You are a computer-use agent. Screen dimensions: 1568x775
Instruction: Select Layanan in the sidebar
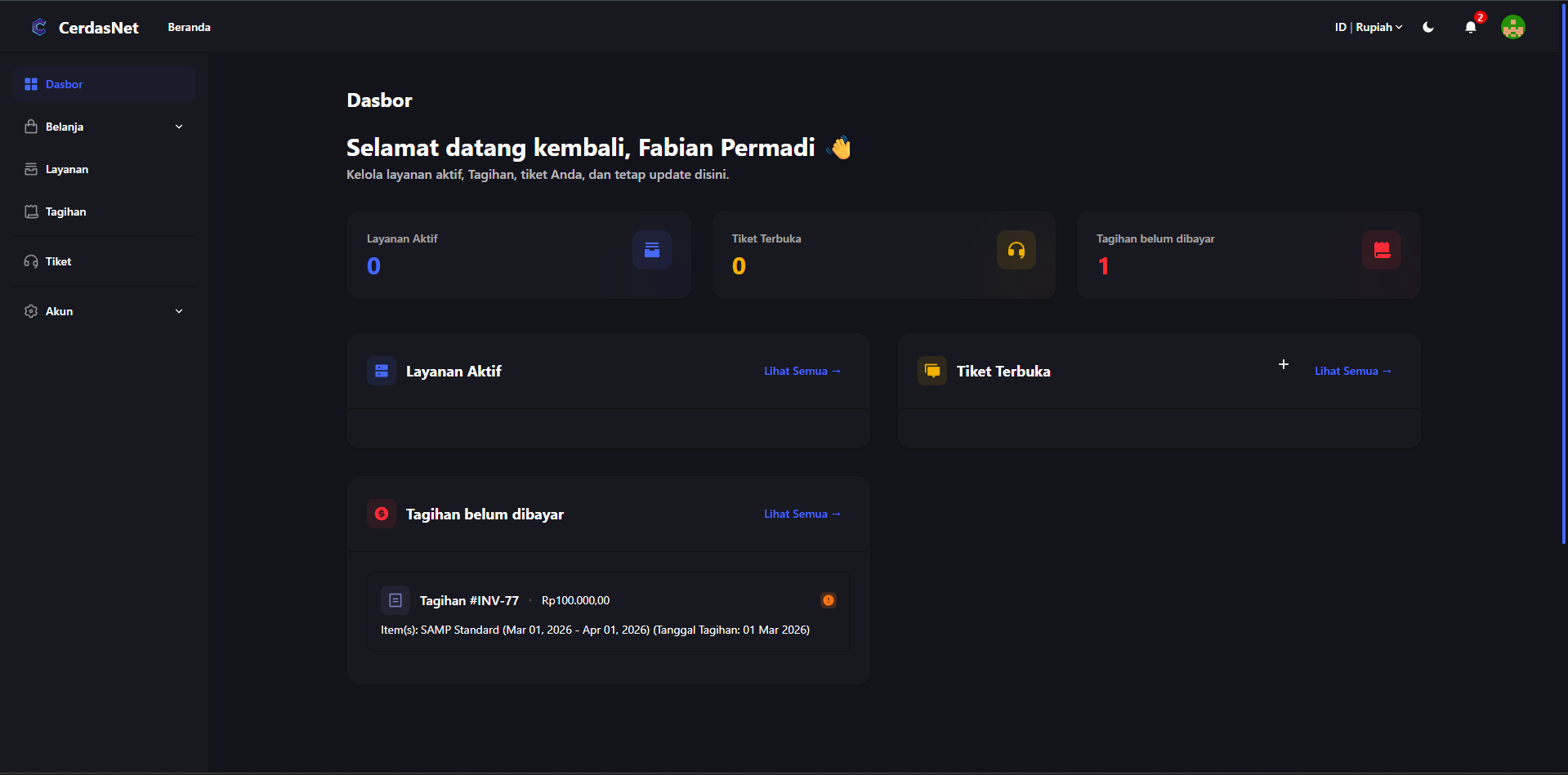click(67, 169)
